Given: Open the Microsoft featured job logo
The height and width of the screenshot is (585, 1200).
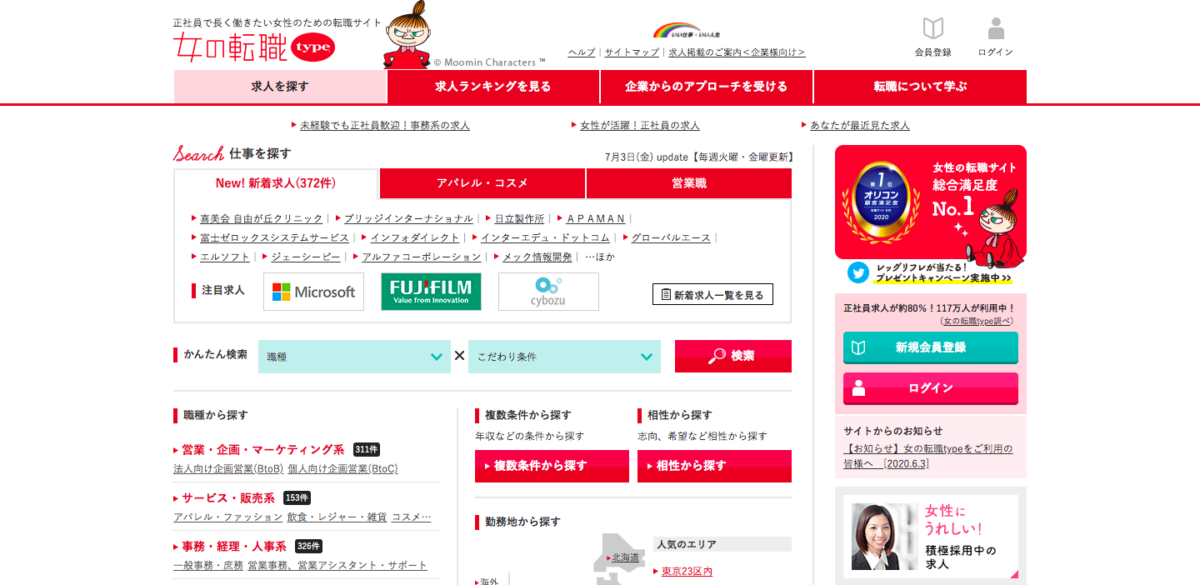Looking at the screenshot, I should [313, 292].
